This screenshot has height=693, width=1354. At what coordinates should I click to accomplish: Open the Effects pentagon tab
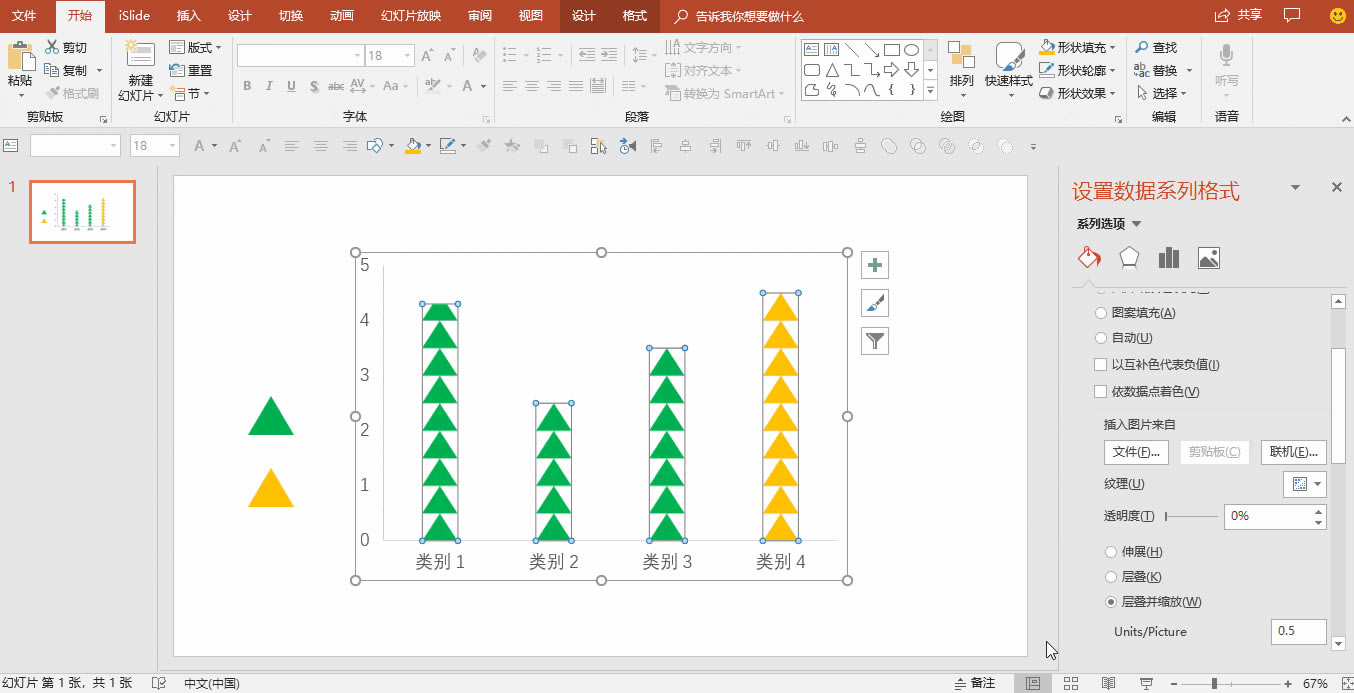[1129, 258]
